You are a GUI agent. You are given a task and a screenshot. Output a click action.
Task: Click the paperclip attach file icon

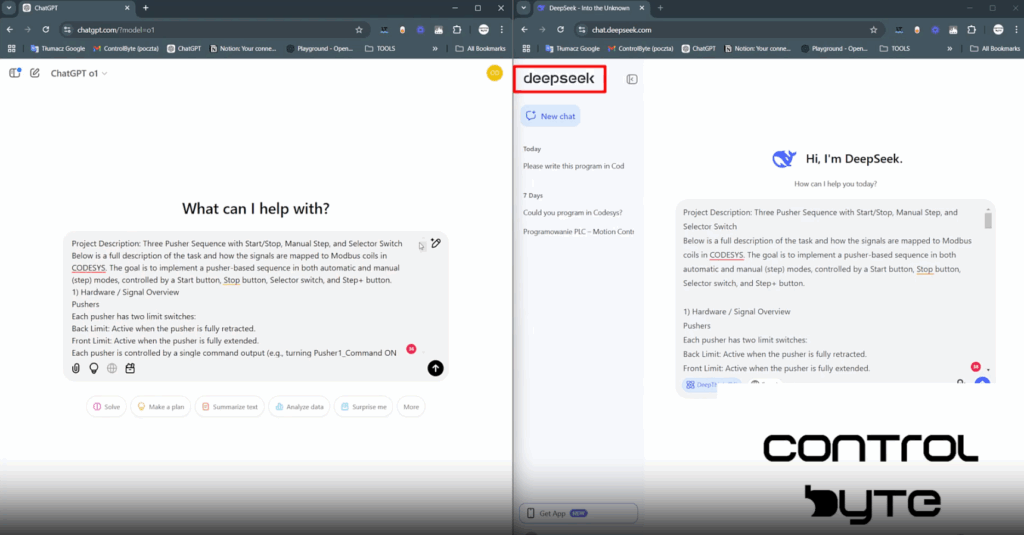[x=75, y=368]
